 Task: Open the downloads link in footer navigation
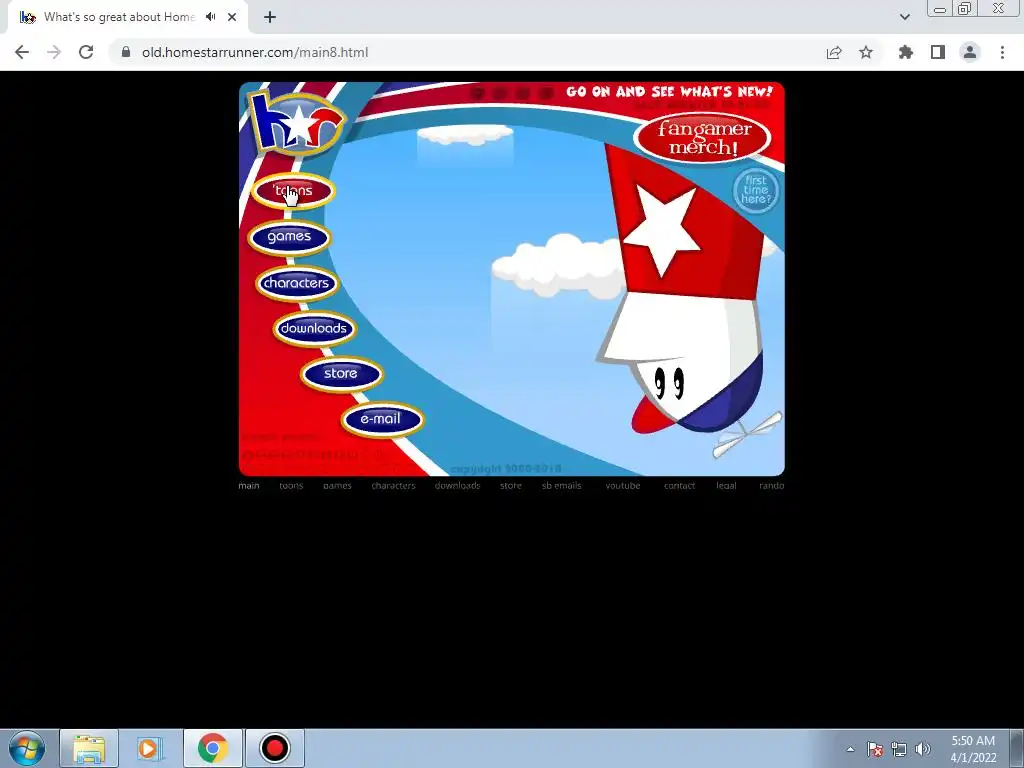click(x=457, y=485)
